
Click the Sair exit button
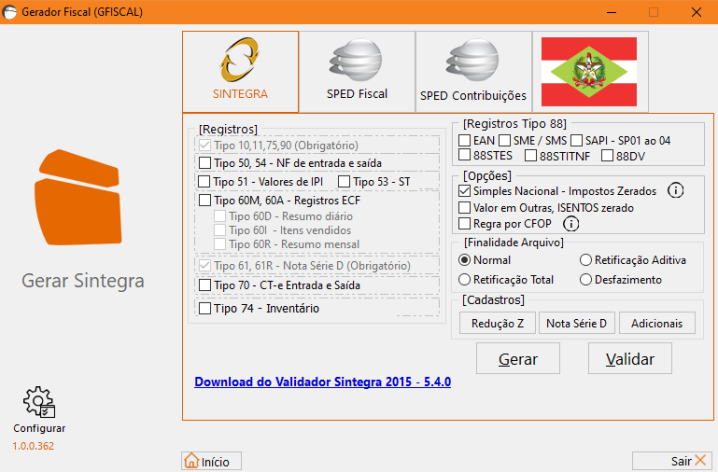click(672, 461)
